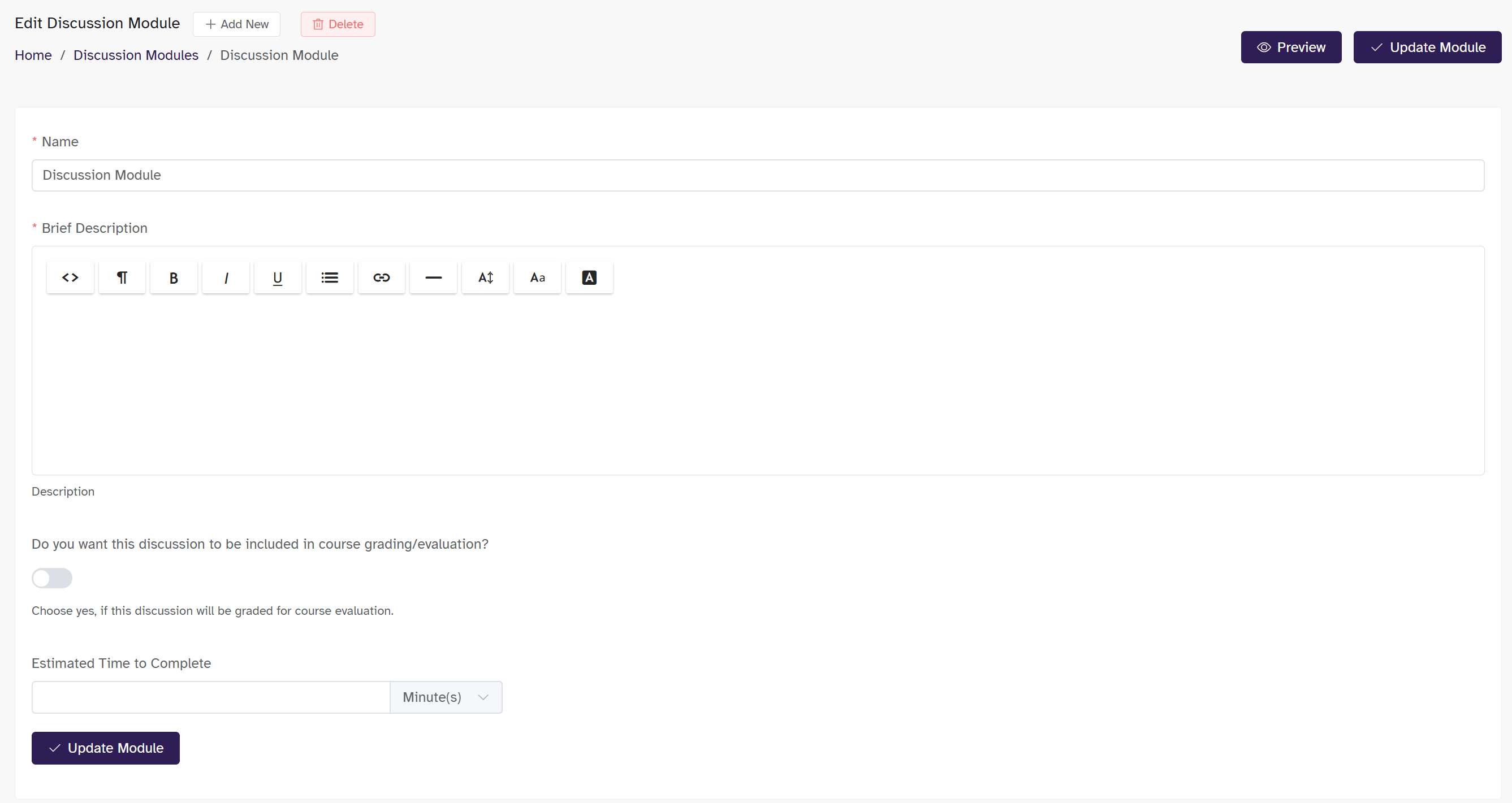Insert horizontal line in editor
The height and width of the screenshot is (803, 1512).
433,277
